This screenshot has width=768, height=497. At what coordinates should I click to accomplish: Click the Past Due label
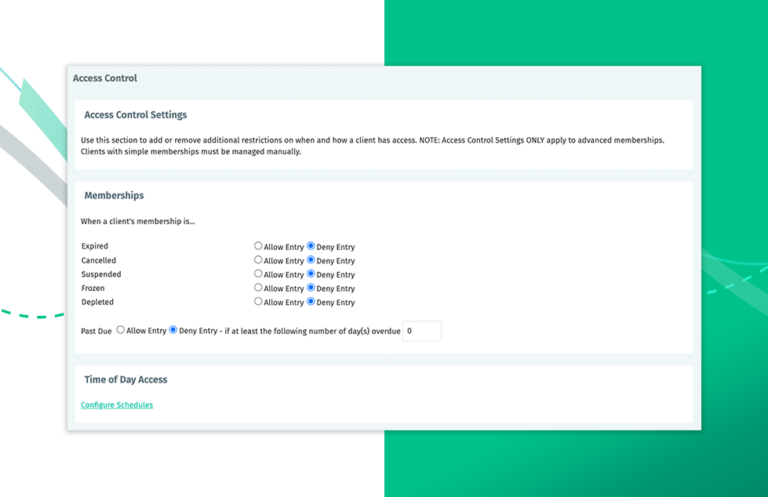tap(96, 330)
